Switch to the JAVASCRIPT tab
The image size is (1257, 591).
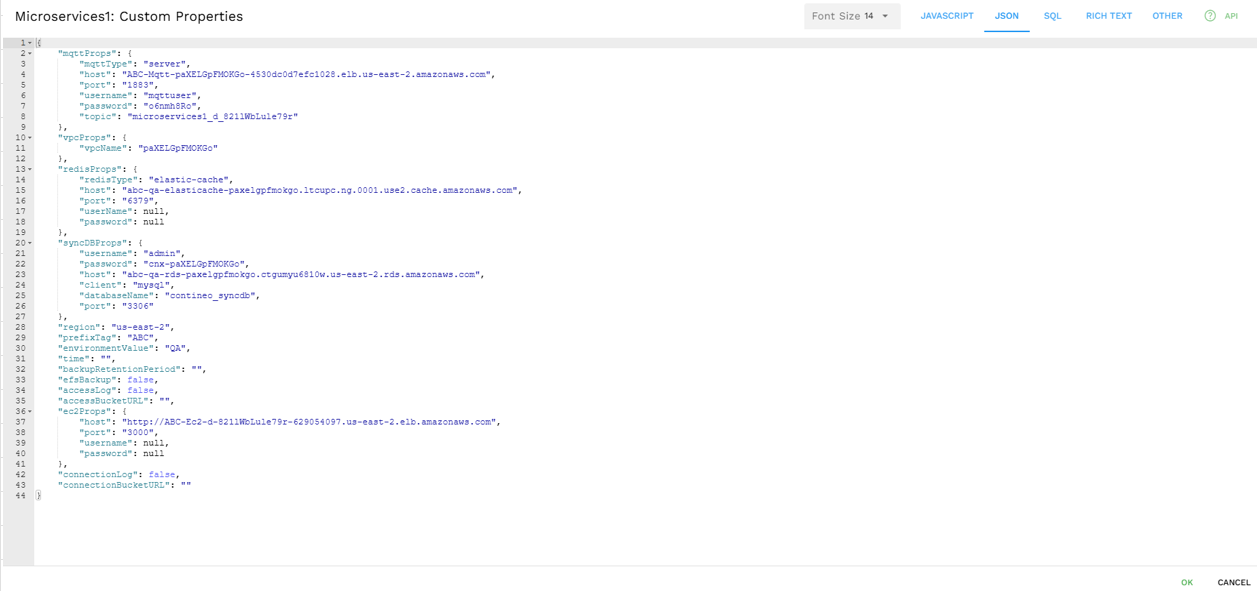point(946,16)
